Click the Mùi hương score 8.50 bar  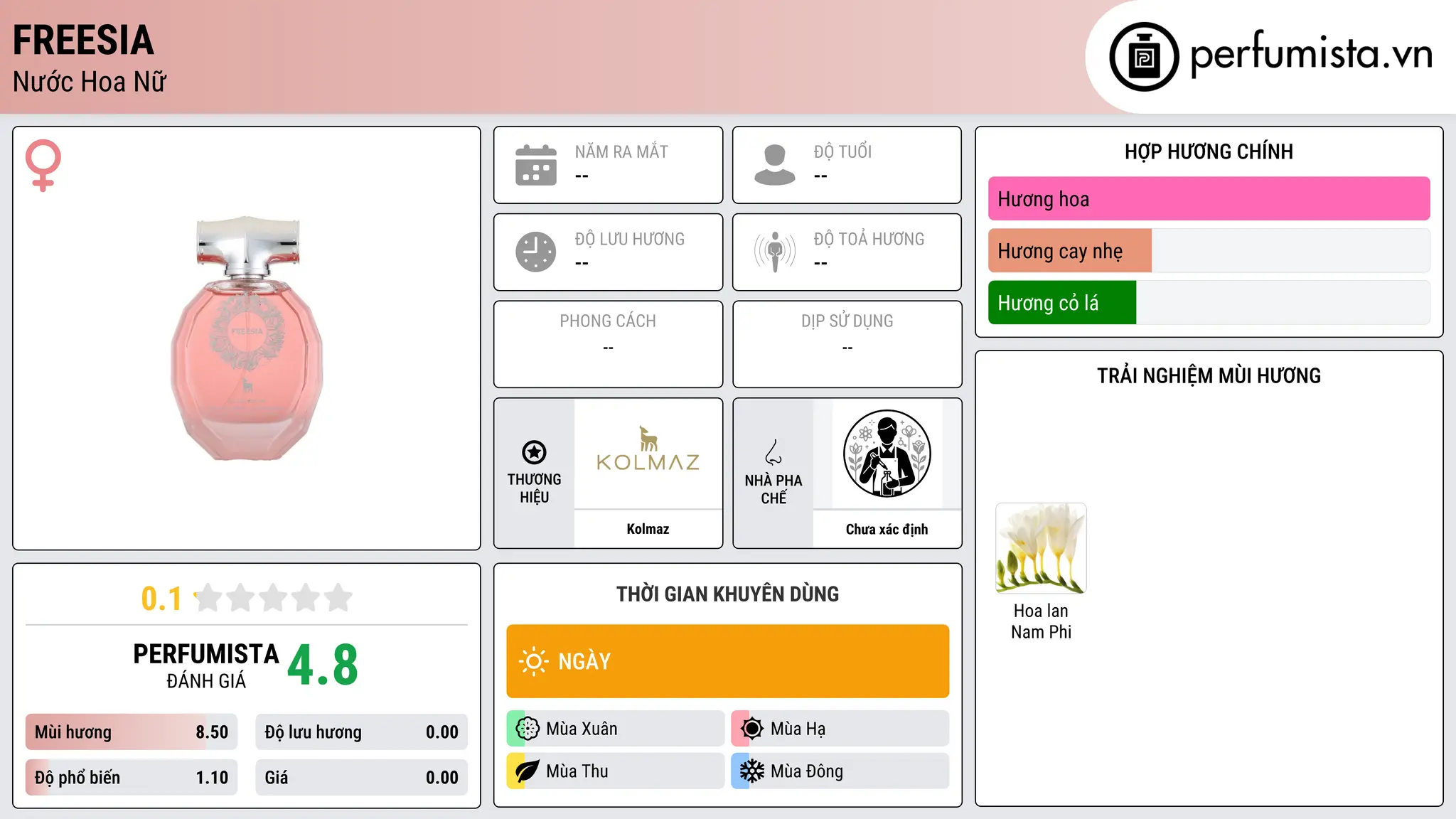pos(132,732)
